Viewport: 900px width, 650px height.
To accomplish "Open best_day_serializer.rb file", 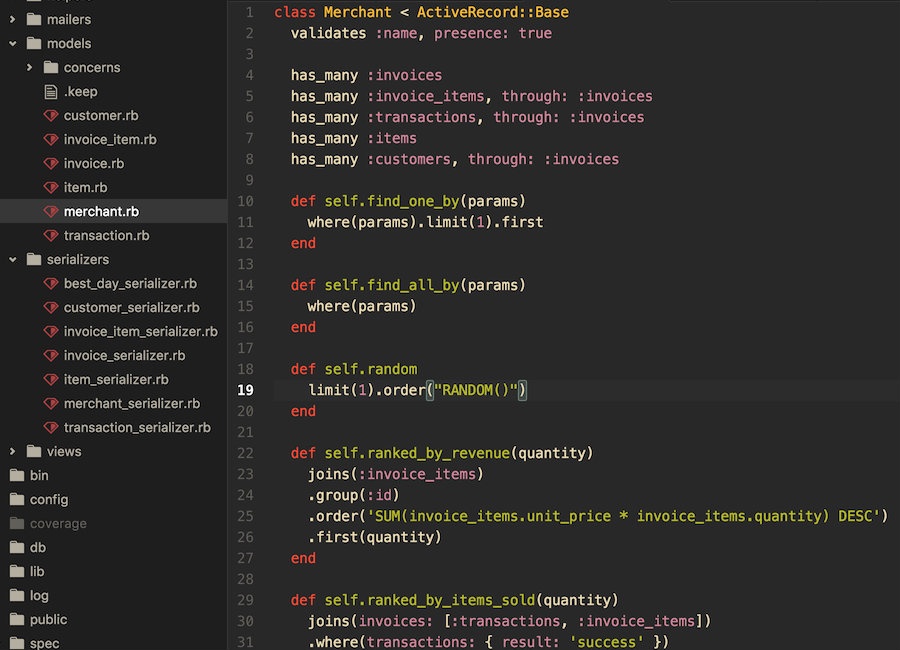I will click(130, 284).
